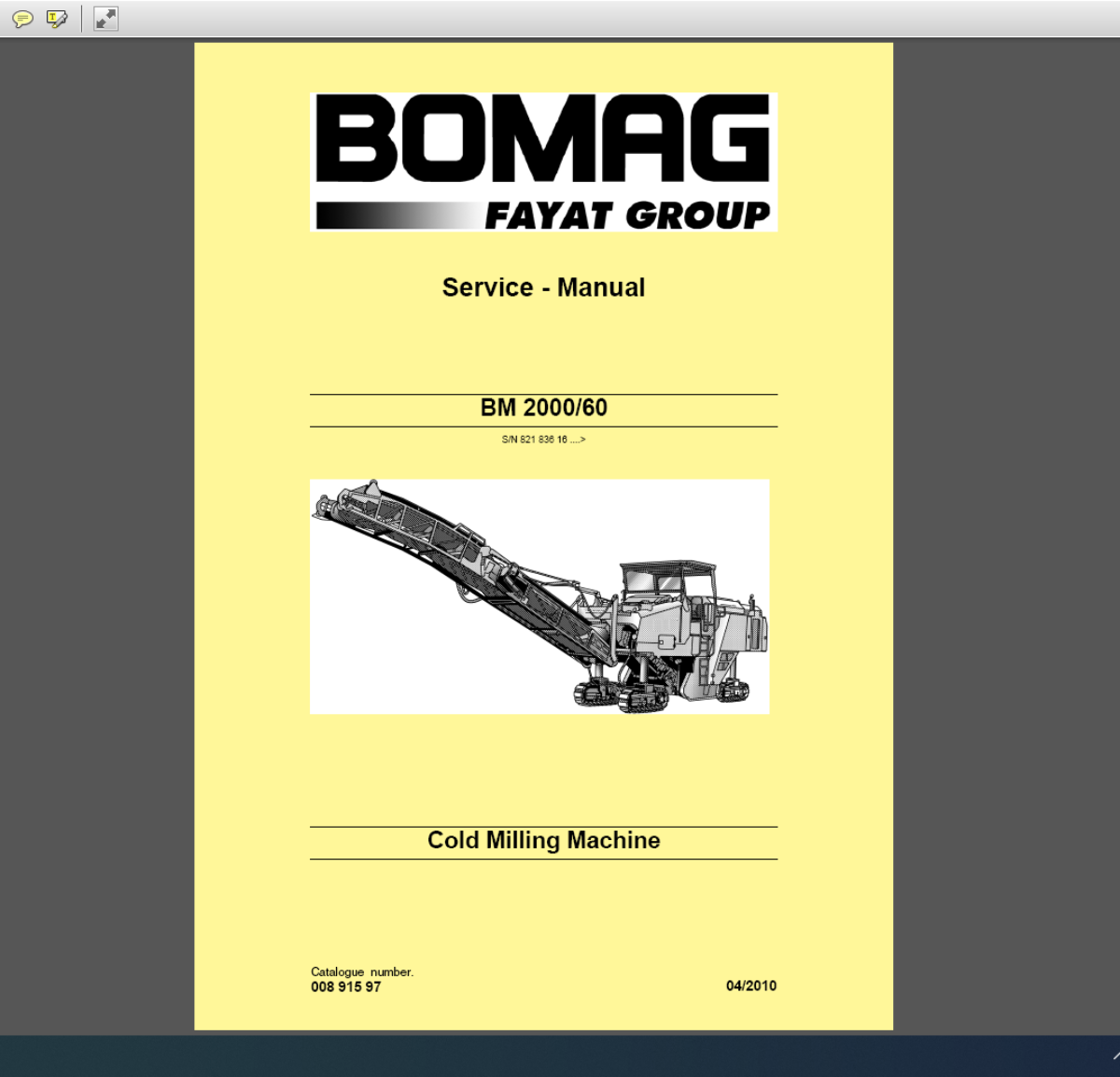Toggle the full screen expand arrows button

click(105, 18)
